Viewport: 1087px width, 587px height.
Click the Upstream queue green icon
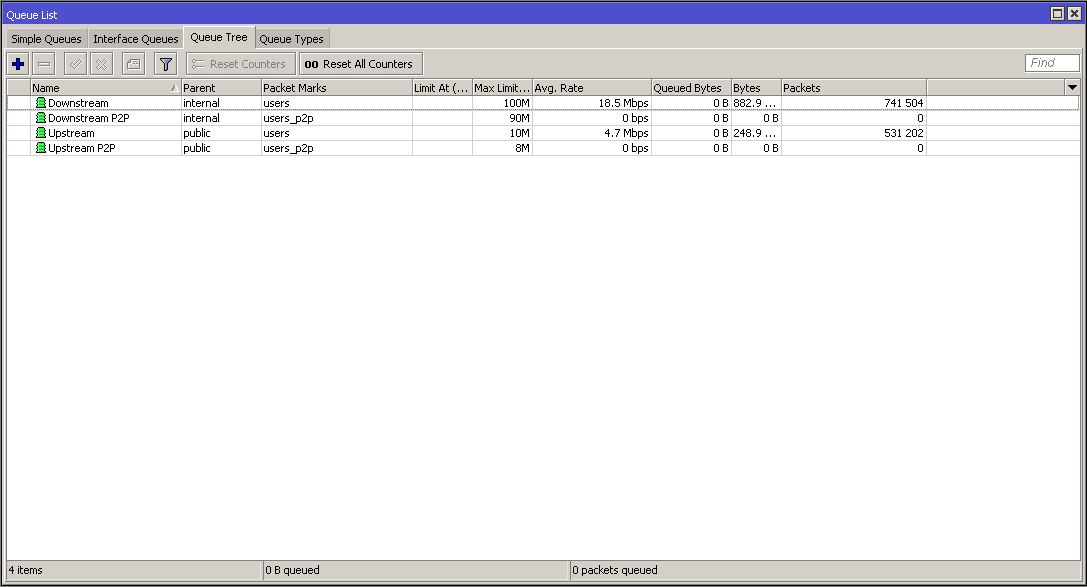click(x=41, y=133)
